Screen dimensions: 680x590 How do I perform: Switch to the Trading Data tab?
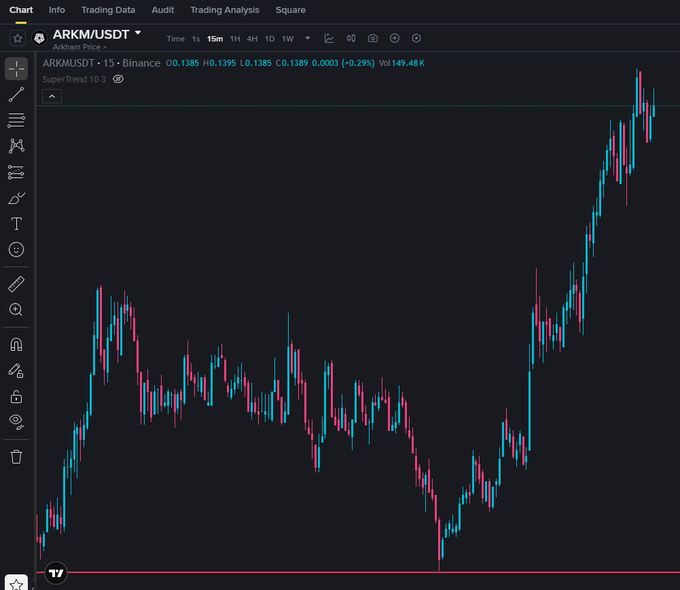108,10
